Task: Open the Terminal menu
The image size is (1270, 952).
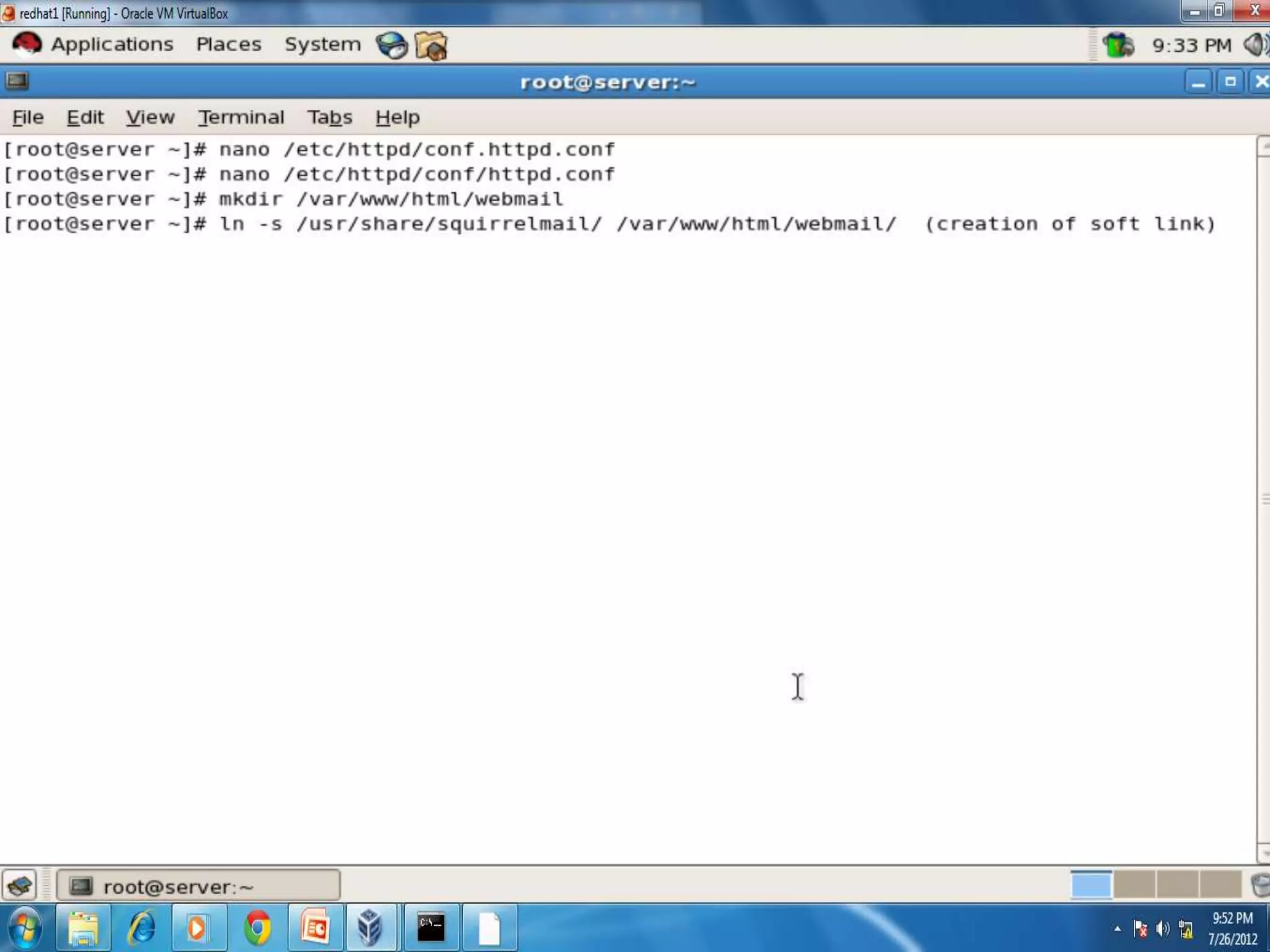Action: click(x=241, y=117)
